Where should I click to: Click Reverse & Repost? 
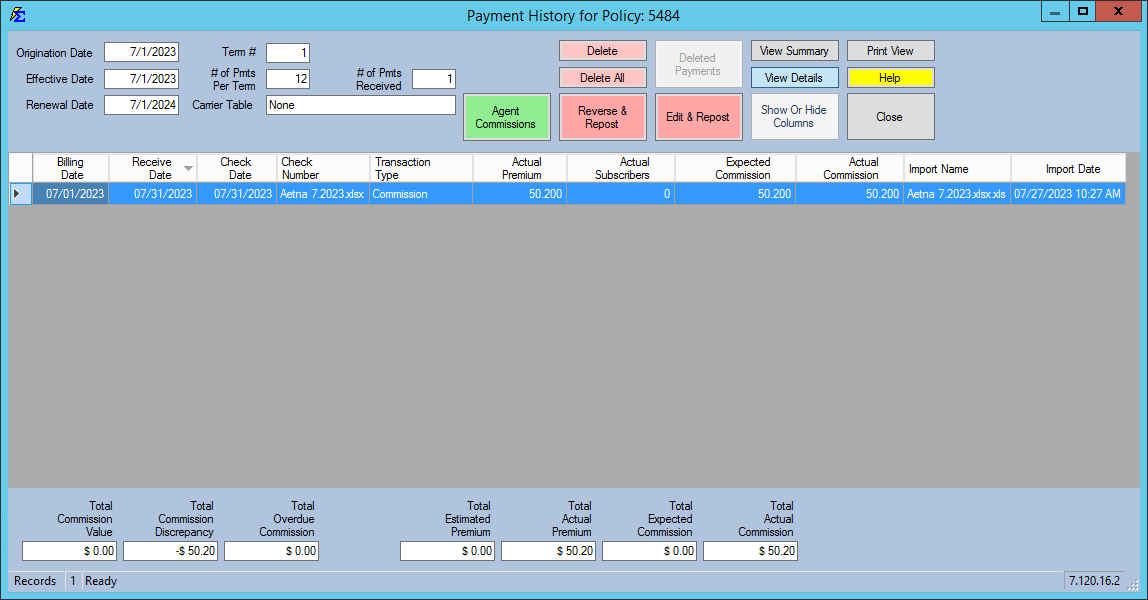[x=602, y=116]
